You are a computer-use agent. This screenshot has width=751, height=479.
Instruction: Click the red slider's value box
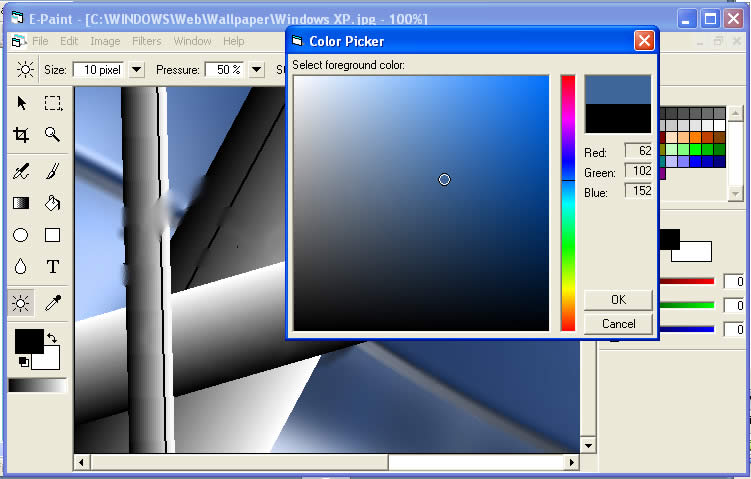pos(734,281)
